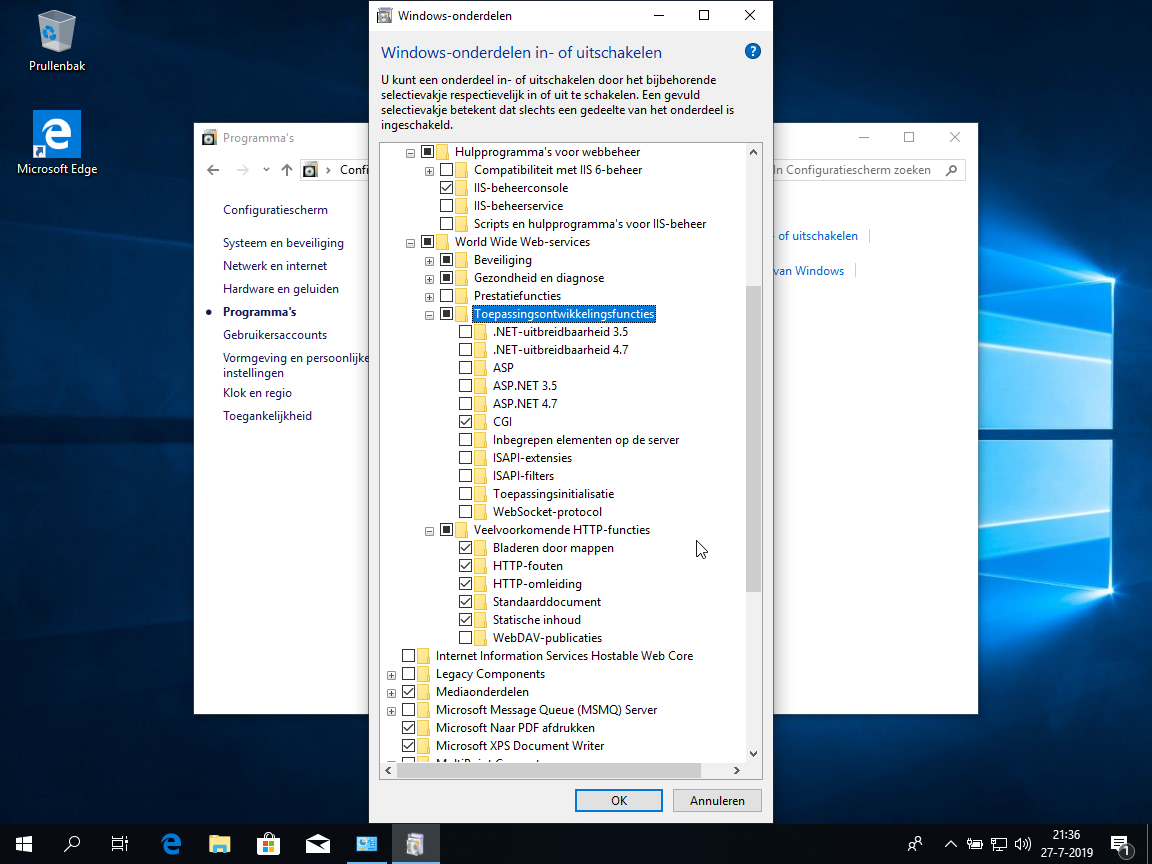Click search magnifier in Configuratiescherm search
Viewport: 1152px width, 864px height.
click(x=951, y=170)
